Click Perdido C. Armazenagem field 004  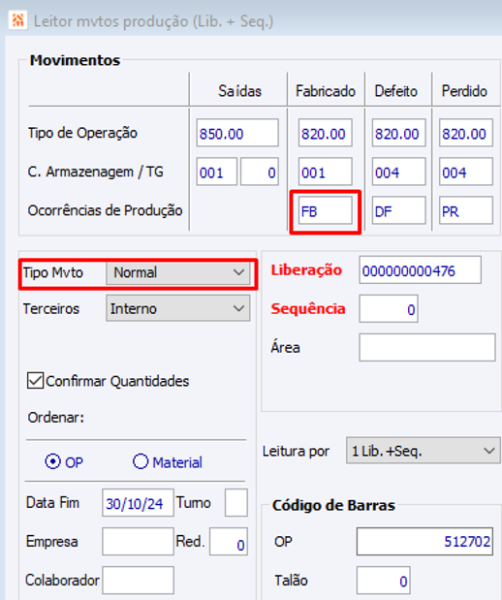(x=466, y=172)
